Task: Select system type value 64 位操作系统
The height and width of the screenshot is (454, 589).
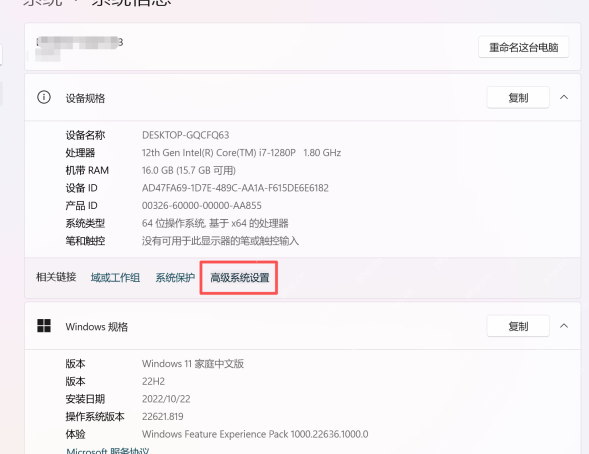Action: coord(215,223)
